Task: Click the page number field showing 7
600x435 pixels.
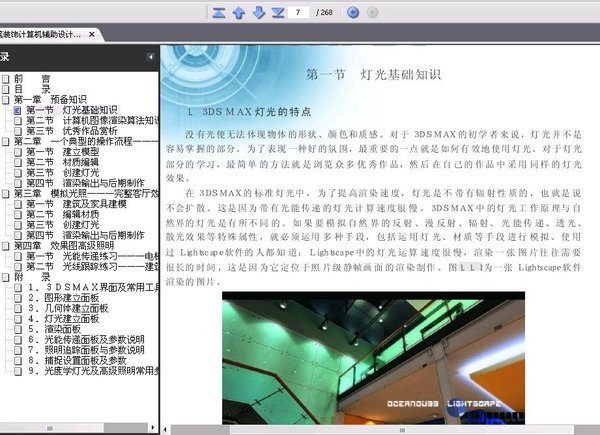Action: (298, 12)
